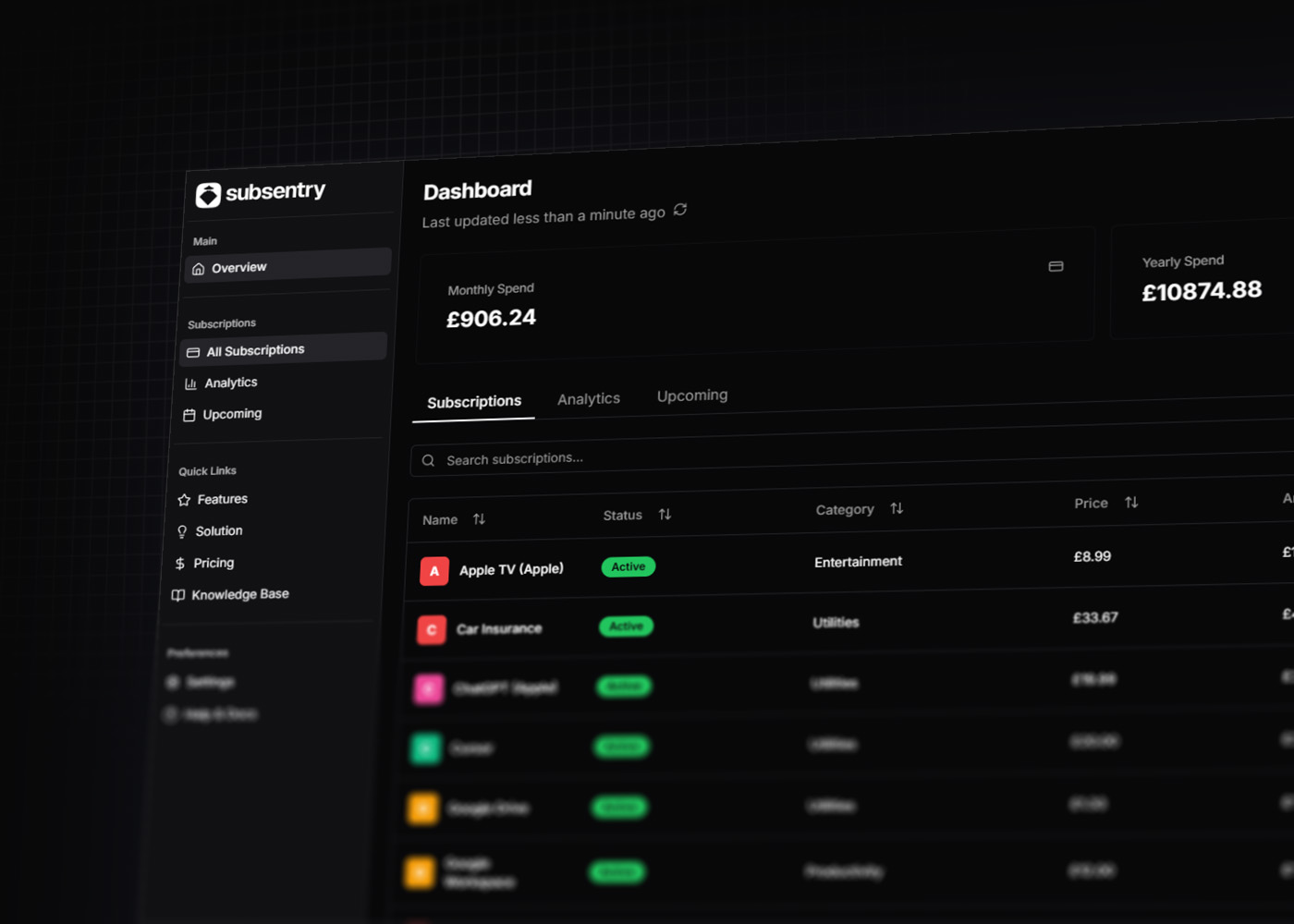Click the All Subscriptions card icon in sidebar
The height and width of the screenshot is (924, 1294).
[191, 351]
